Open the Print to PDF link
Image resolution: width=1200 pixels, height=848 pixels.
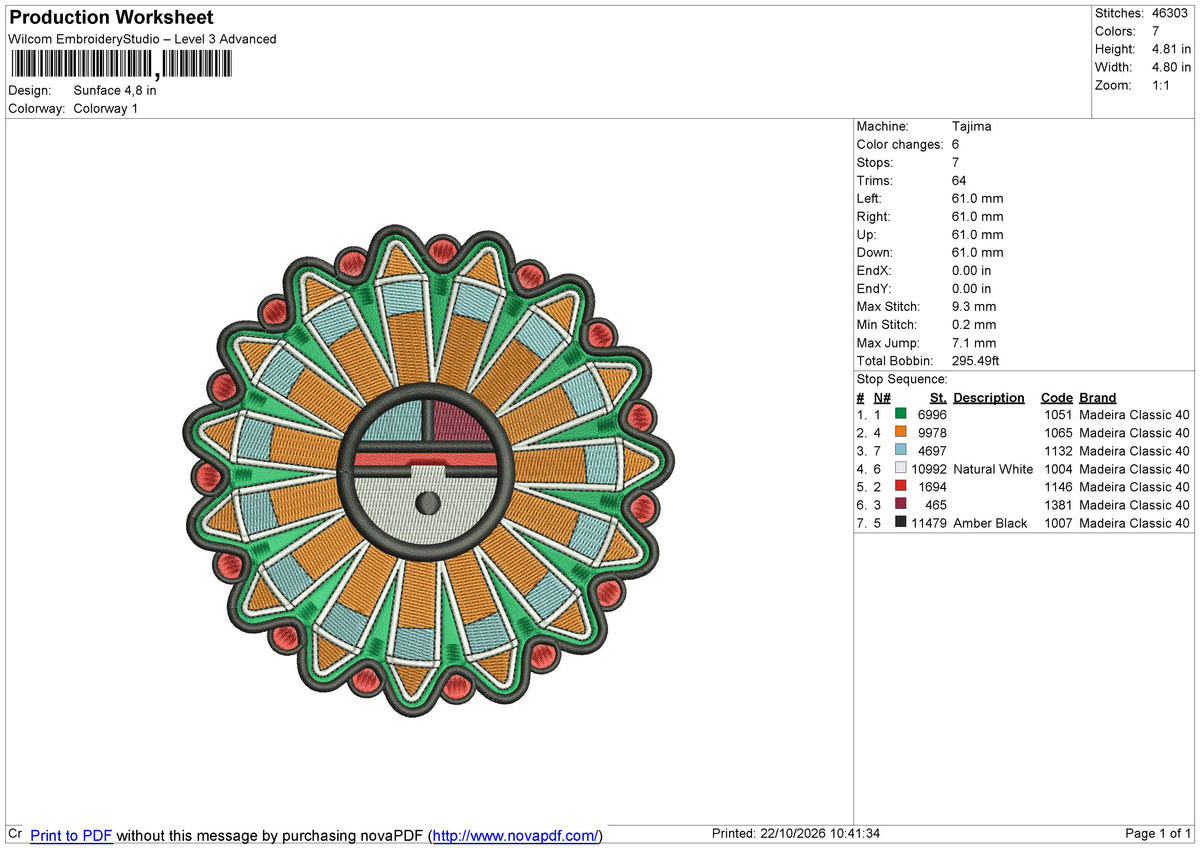point(71,835)
